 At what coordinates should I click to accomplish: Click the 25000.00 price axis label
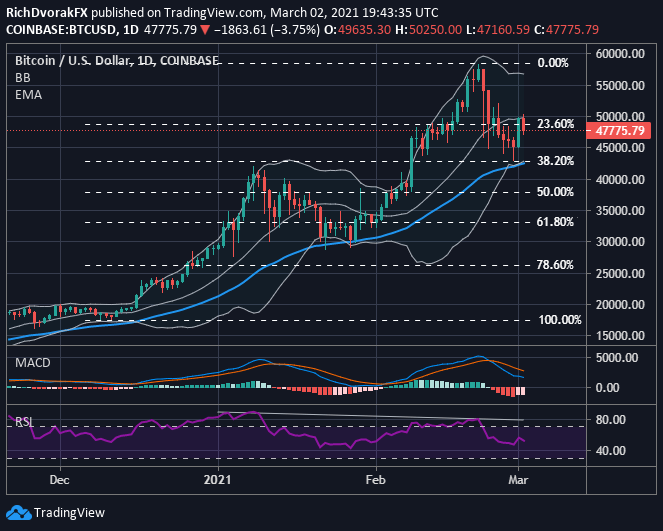(x=620, y=273)
